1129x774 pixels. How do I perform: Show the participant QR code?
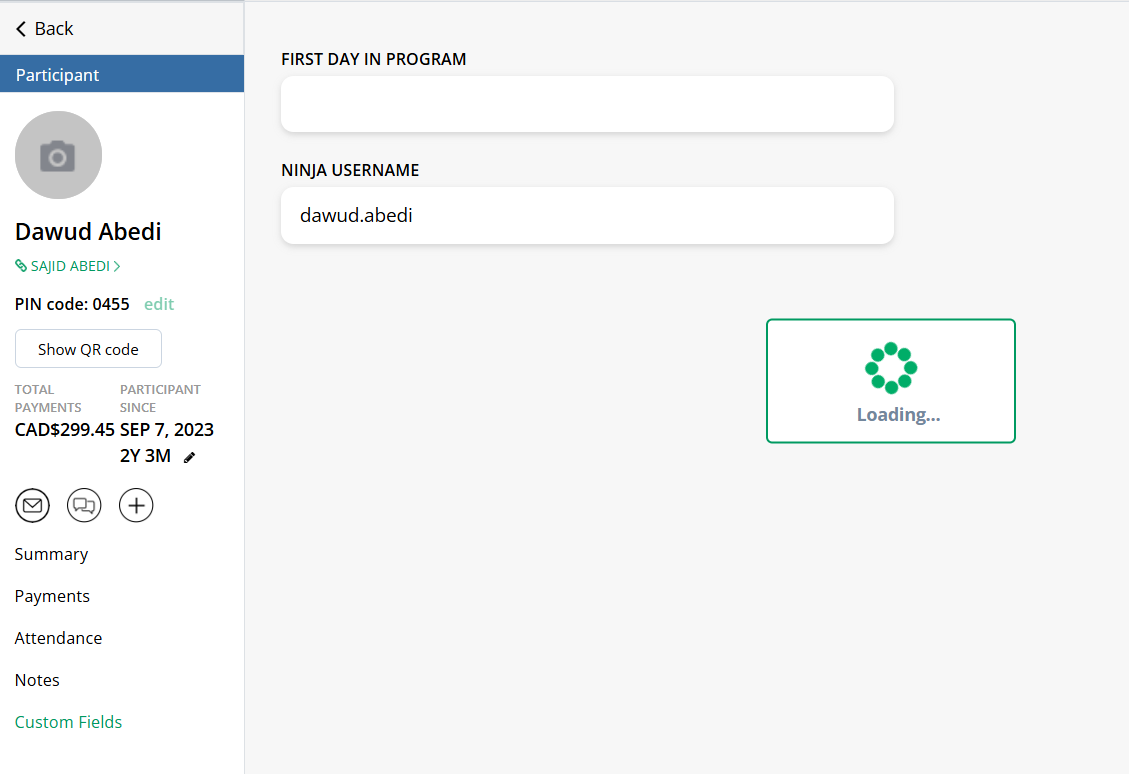(88, 349)
